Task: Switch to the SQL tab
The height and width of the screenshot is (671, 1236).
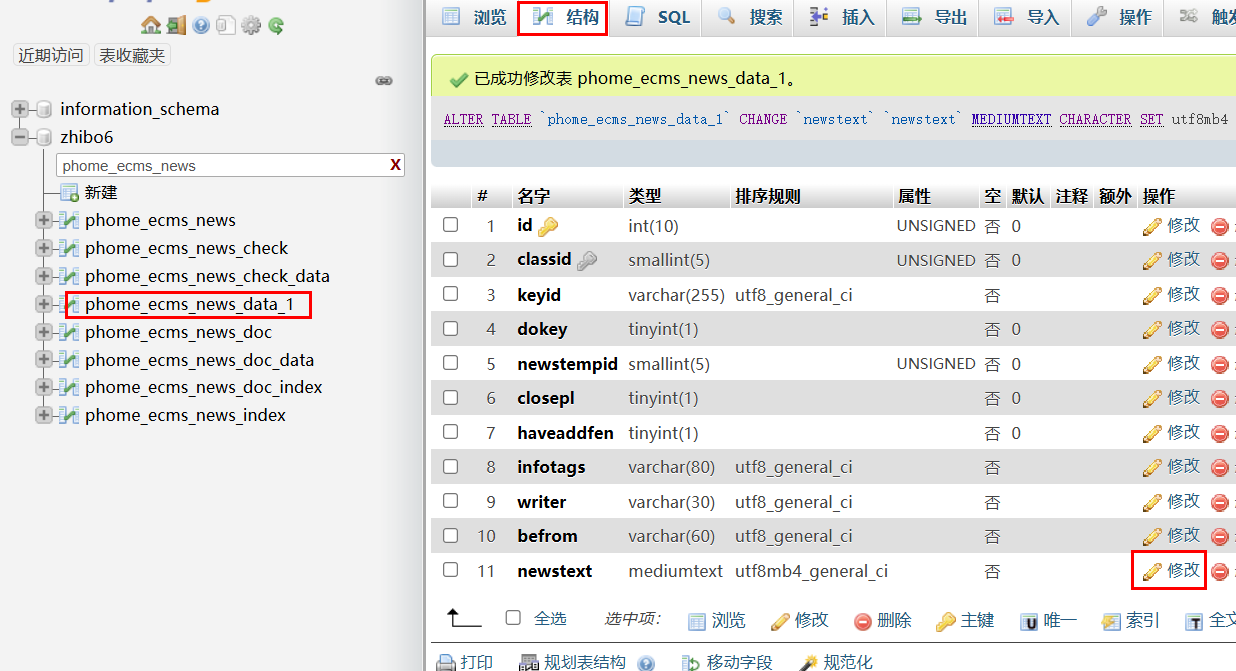Action: click(x=658, y=17)
